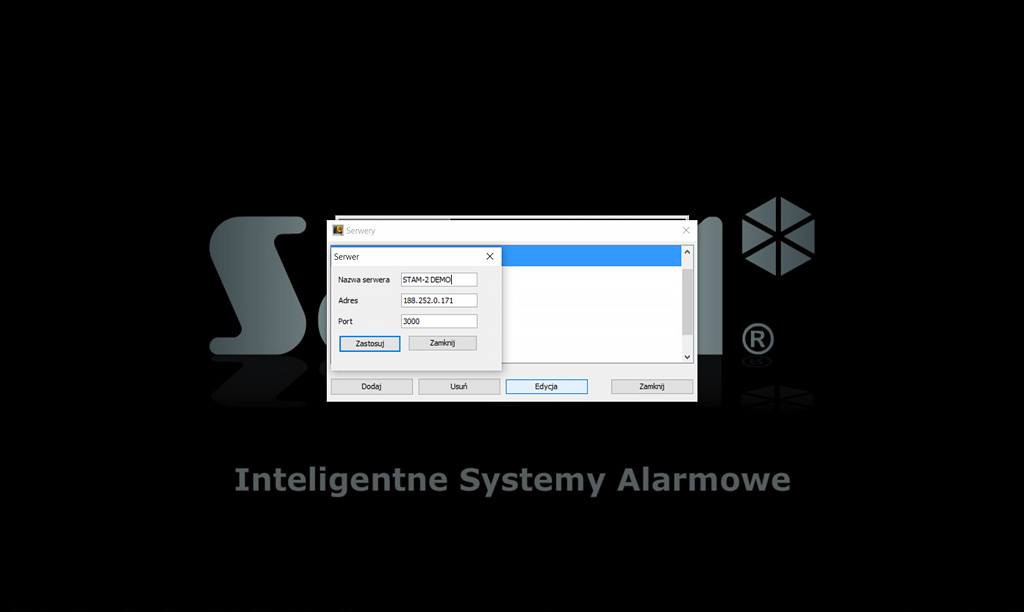Select the Port input field
Image resolution: width=1024 pixels, height=612 pixels.
[x=438, y=321]
